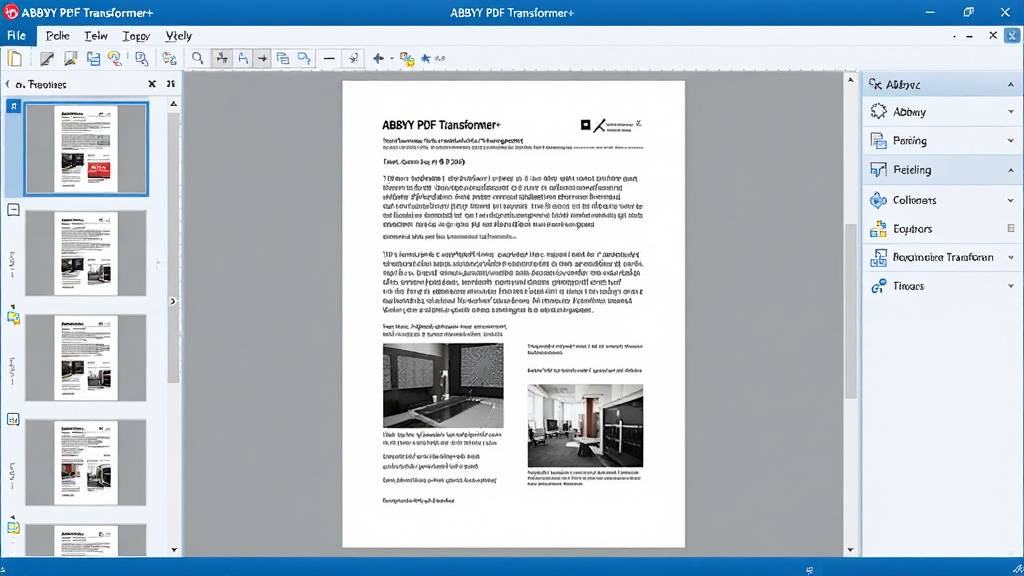Select the pencil edit tool in toolbar
Viewport: 1024px width, 576px height.
click(x=46, y=58)
